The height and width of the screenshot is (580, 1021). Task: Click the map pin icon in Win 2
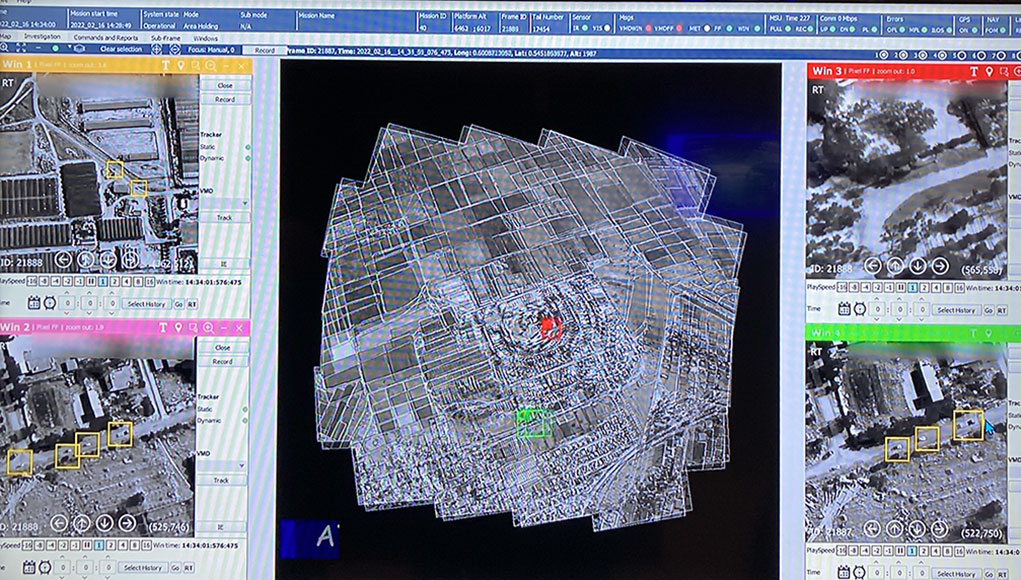[180, 328]
